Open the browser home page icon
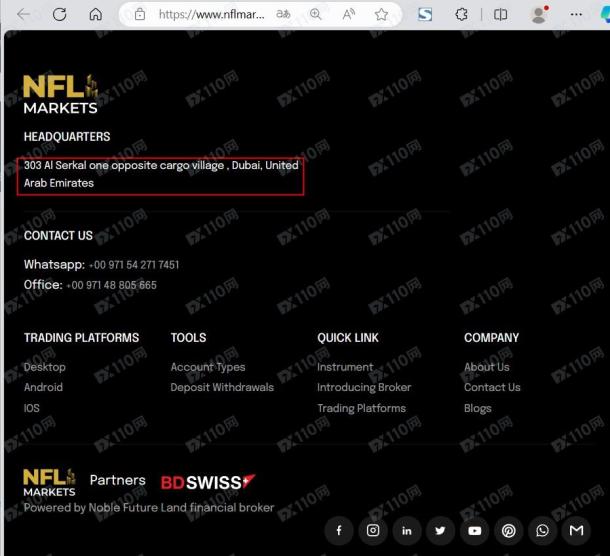 pos(96,14)
